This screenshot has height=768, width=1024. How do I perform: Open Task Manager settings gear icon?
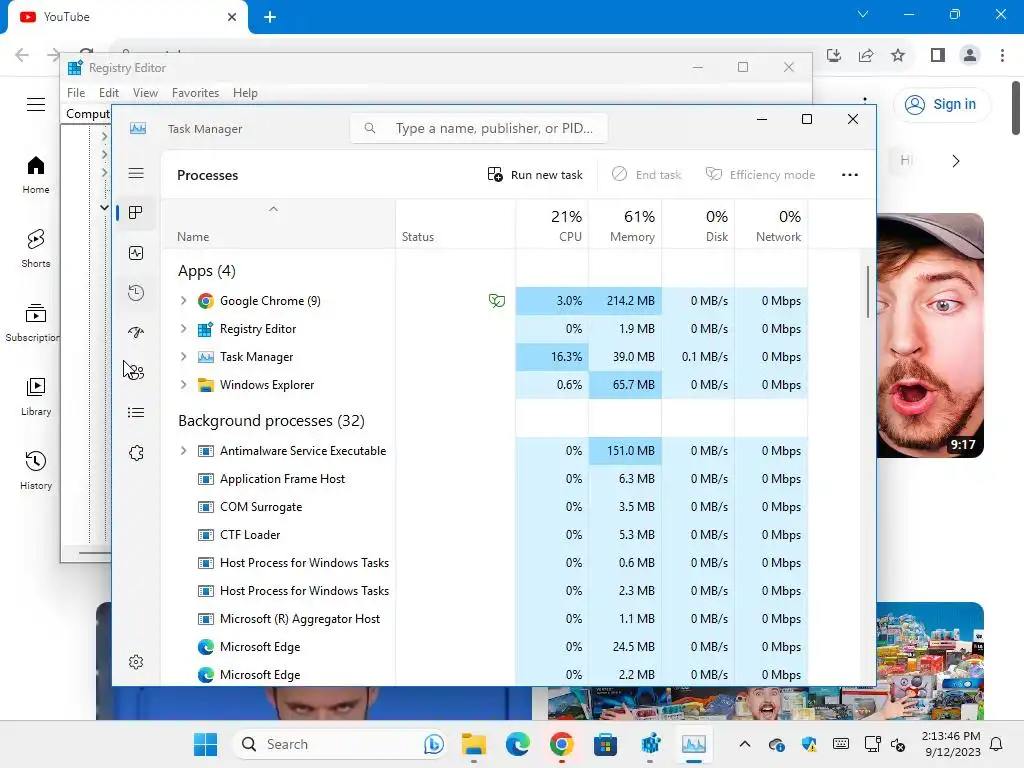[x=136, y=662]
